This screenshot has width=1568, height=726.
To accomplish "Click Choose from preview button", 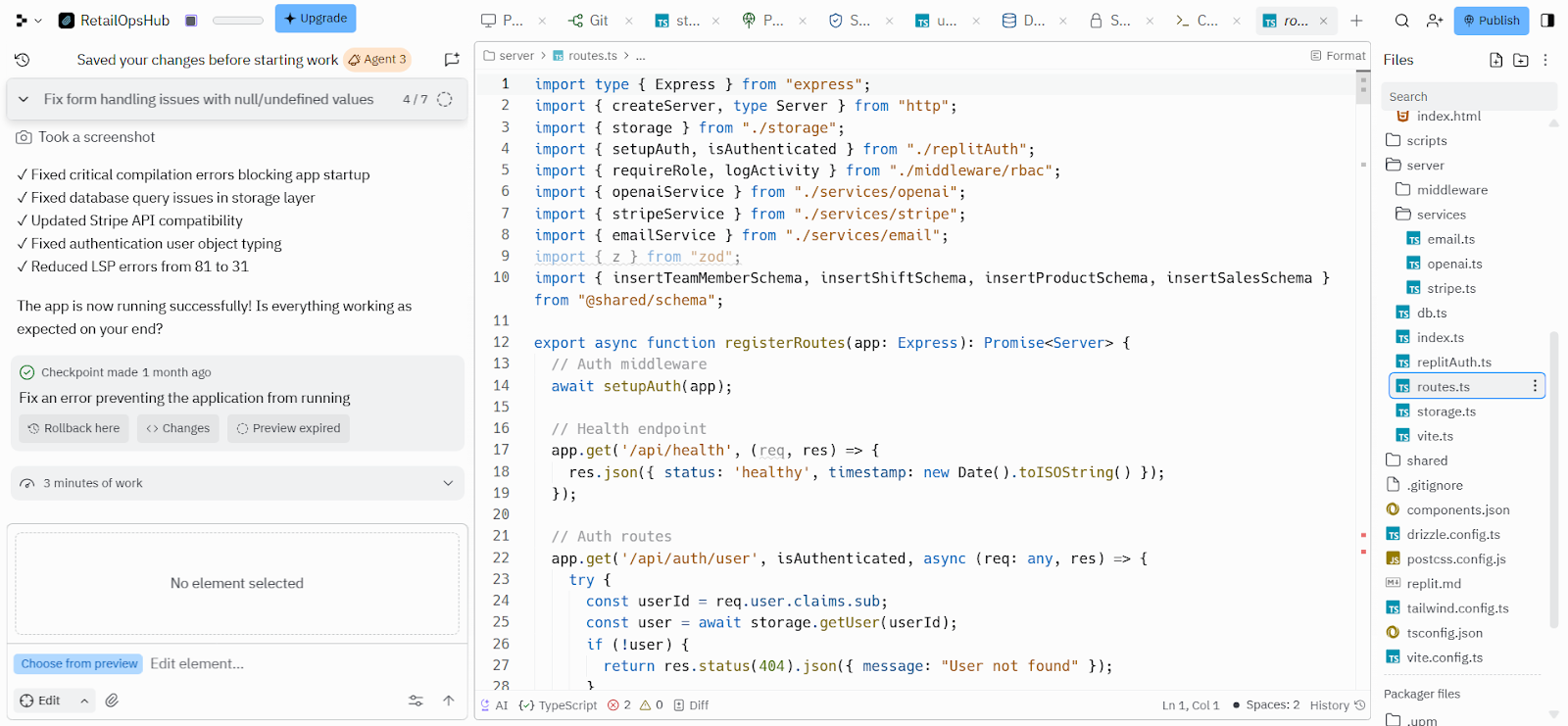I will click(x=78, y=664).
